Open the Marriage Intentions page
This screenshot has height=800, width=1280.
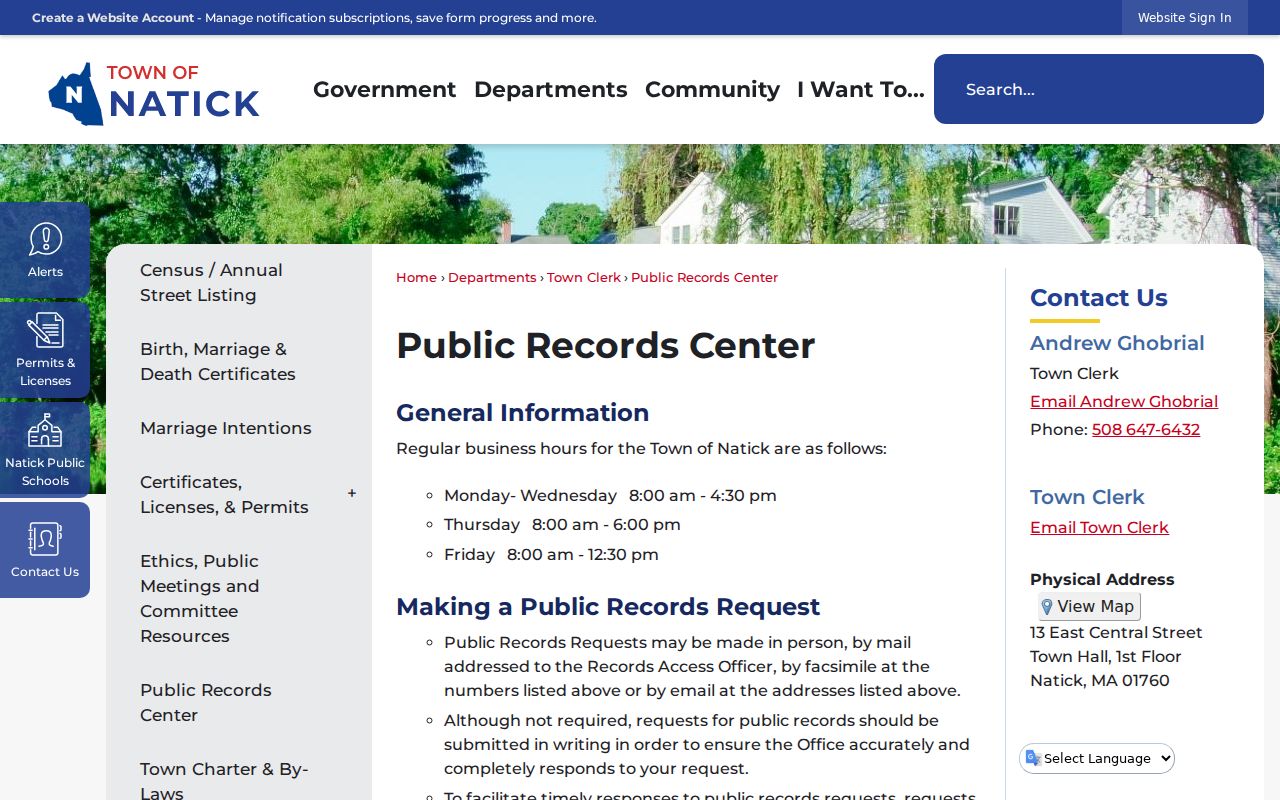pos(226,428)
